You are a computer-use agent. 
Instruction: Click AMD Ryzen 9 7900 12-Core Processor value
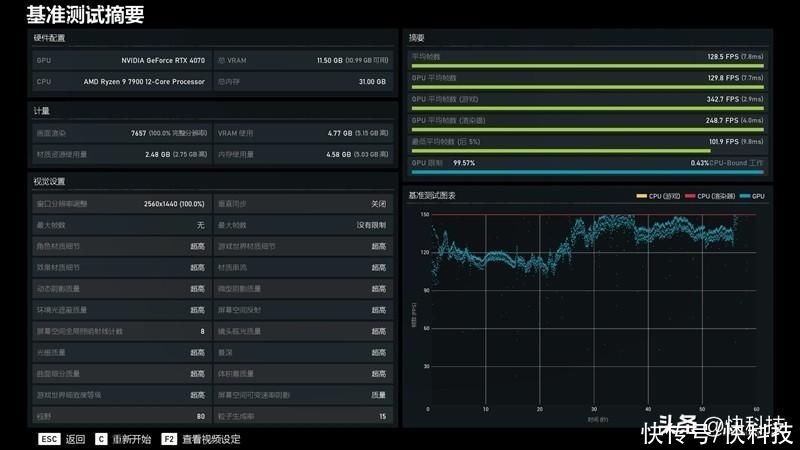144,82
